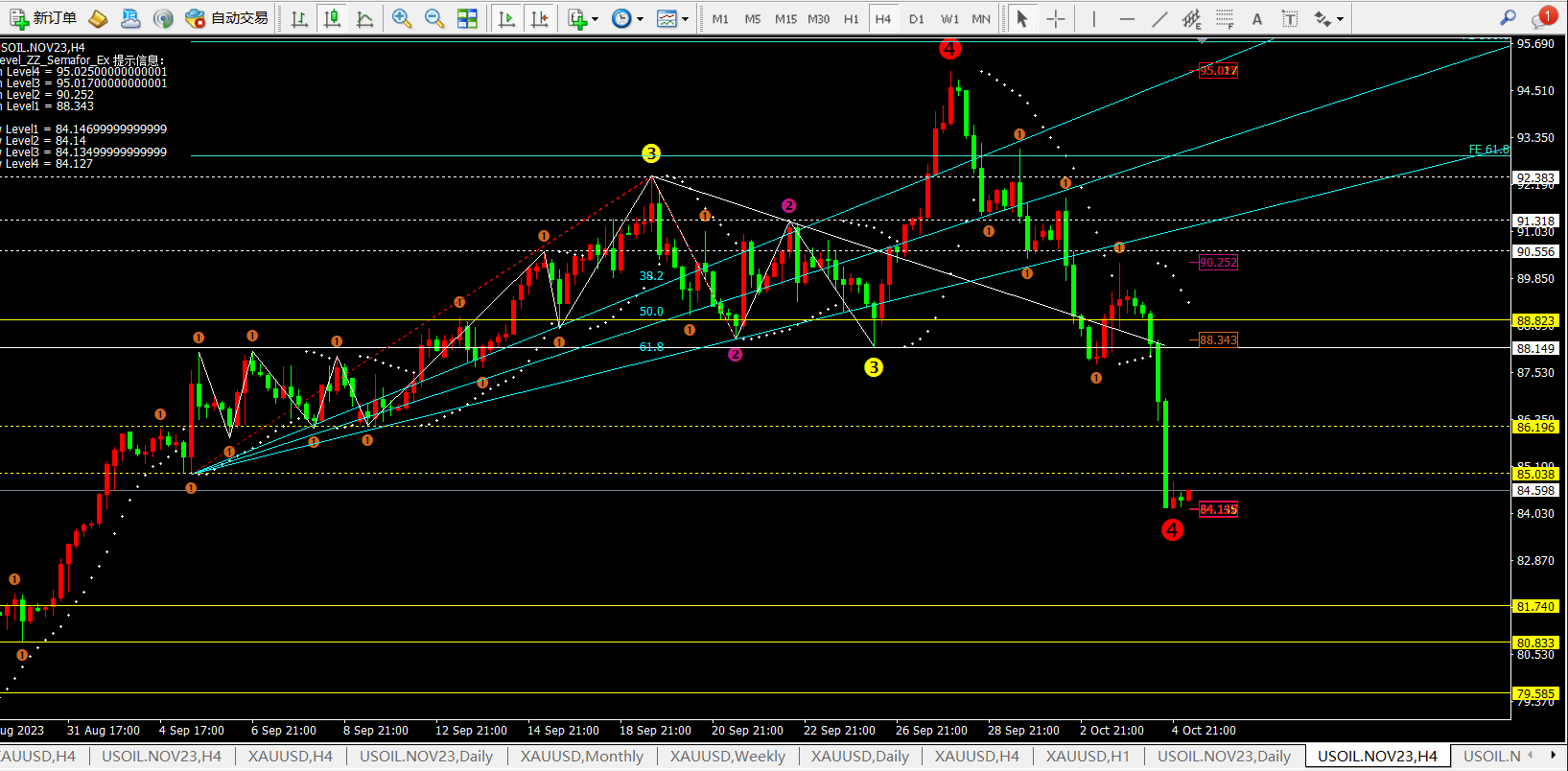Tile chart windows with the grid icon
The height and width of the screenshot is (771, 1568).
467,18
